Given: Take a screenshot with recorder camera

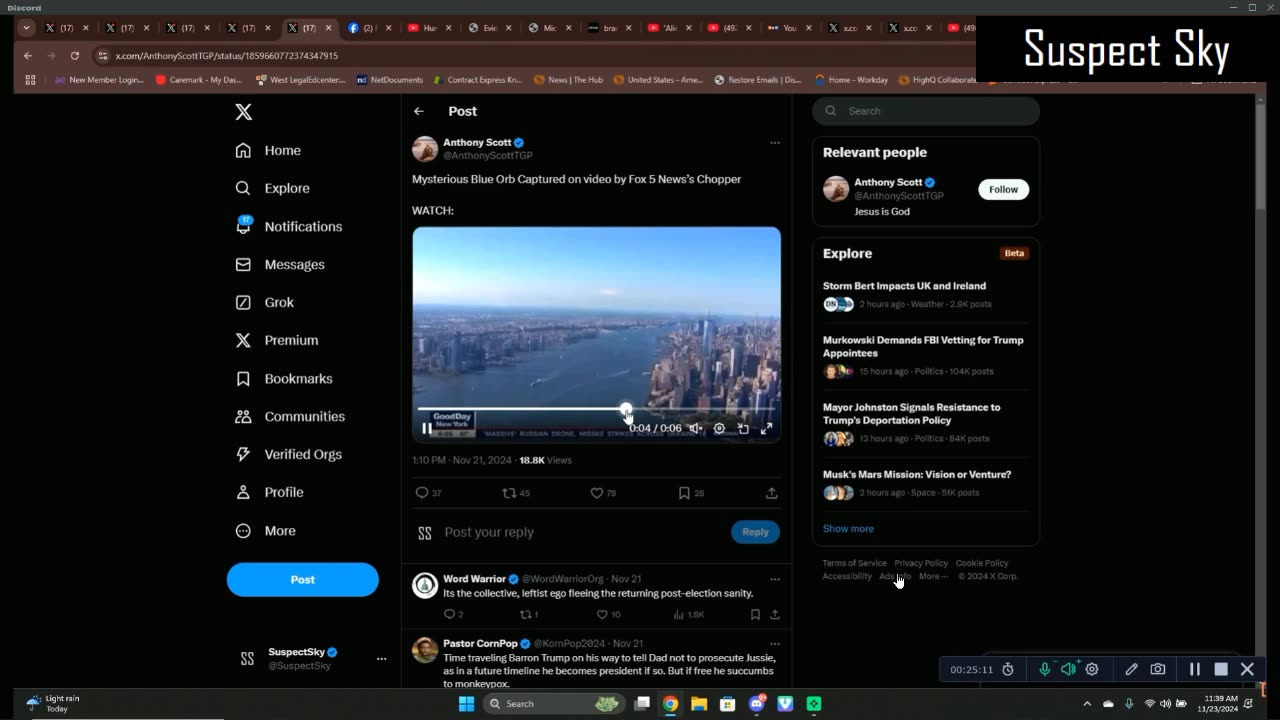Looking at the screenshot, I should [1158, 669].
